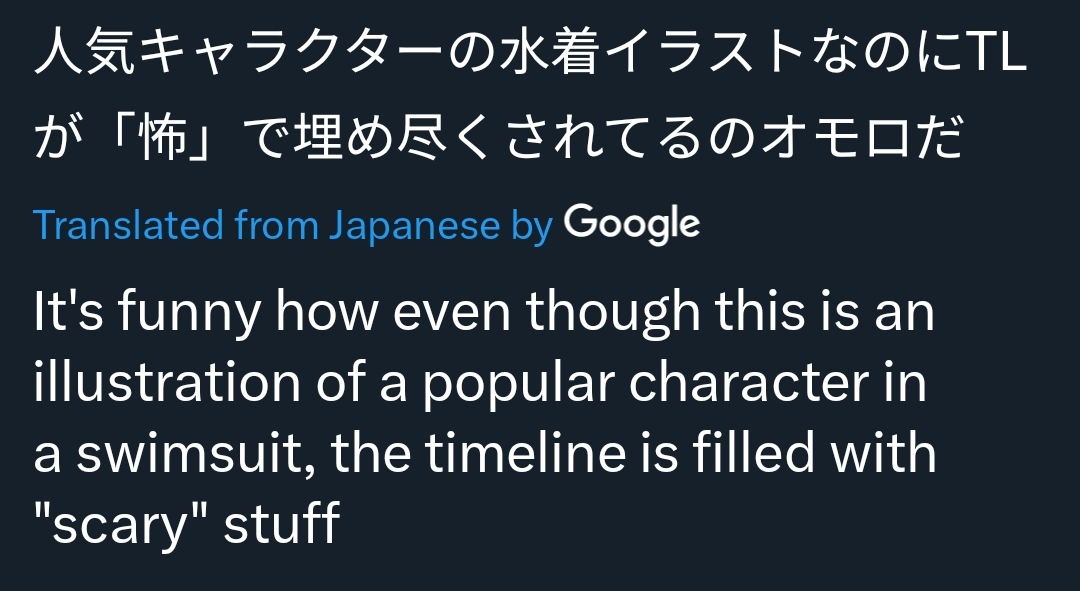Click the 「怖」 quoted character in the tweet
Viewport: 1080px width, 591px height.
point(162,138)
